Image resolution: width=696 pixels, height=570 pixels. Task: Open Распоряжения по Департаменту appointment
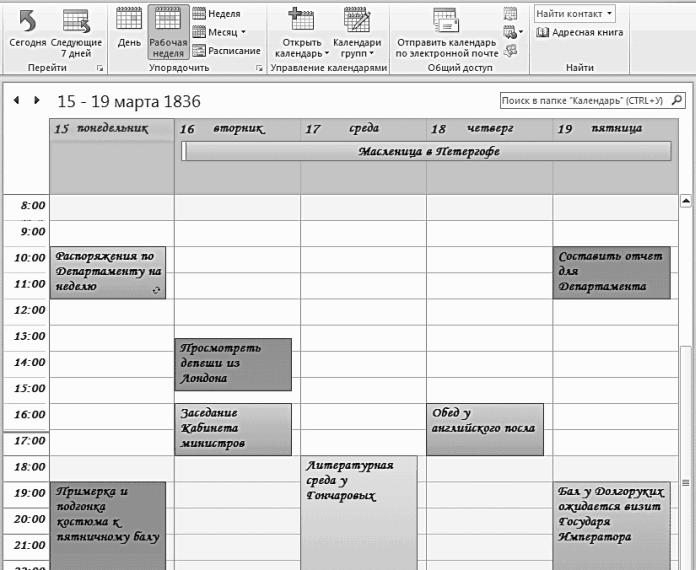click(x=108, y=273)
